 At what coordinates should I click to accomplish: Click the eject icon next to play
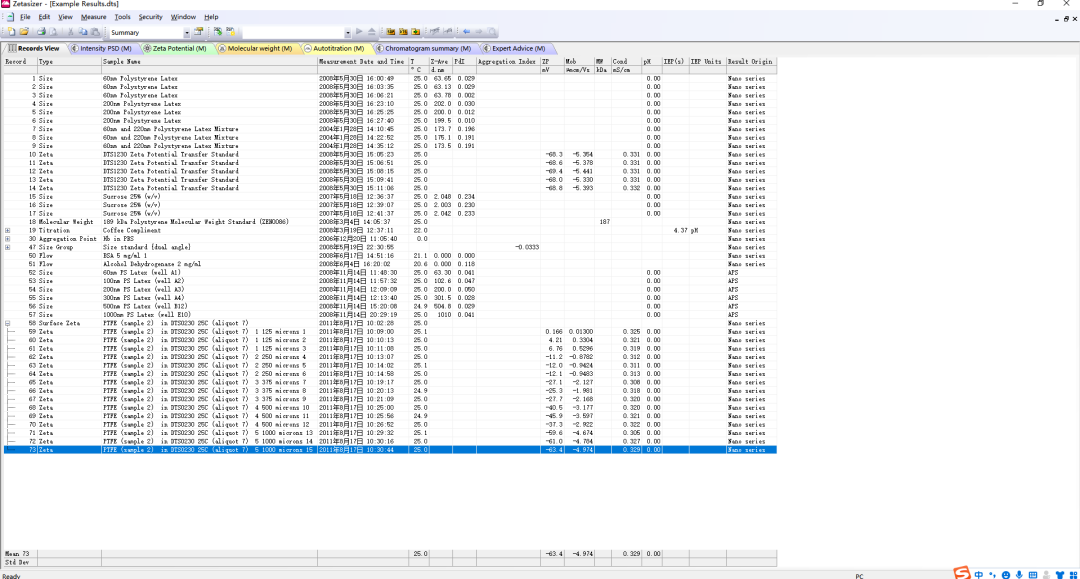click(371, 32)
